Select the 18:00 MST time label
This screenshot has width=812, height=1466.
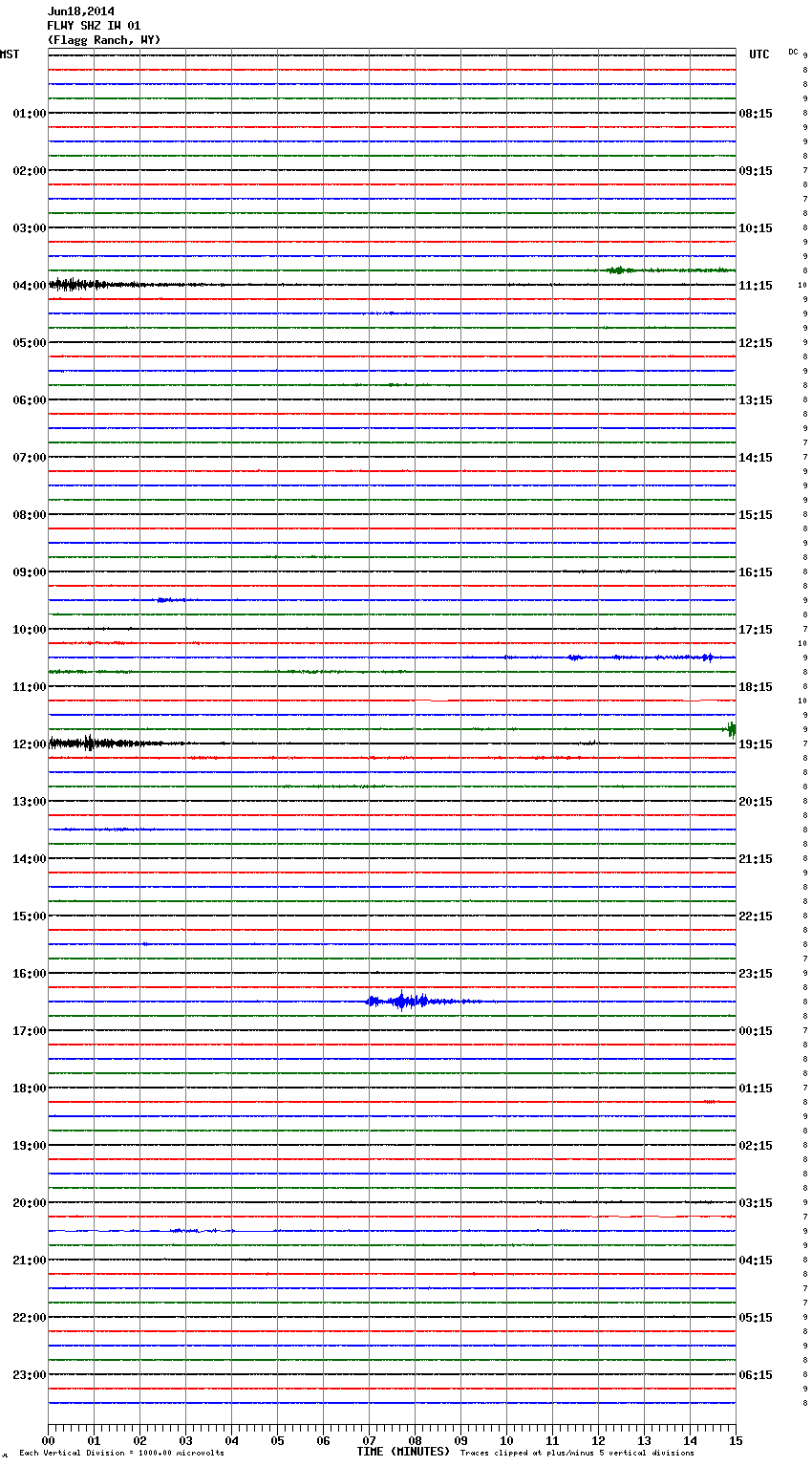(x=30, y=1089)
